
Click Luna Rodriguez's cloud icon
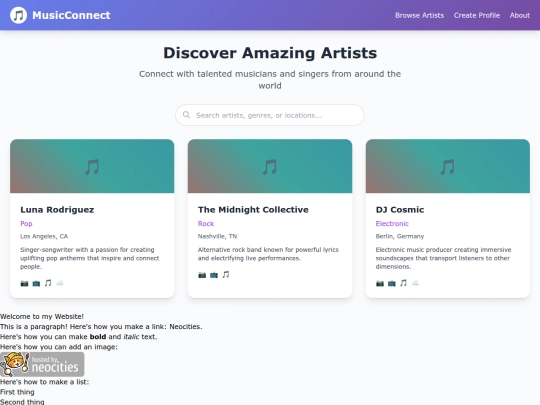tap(60, 283)
